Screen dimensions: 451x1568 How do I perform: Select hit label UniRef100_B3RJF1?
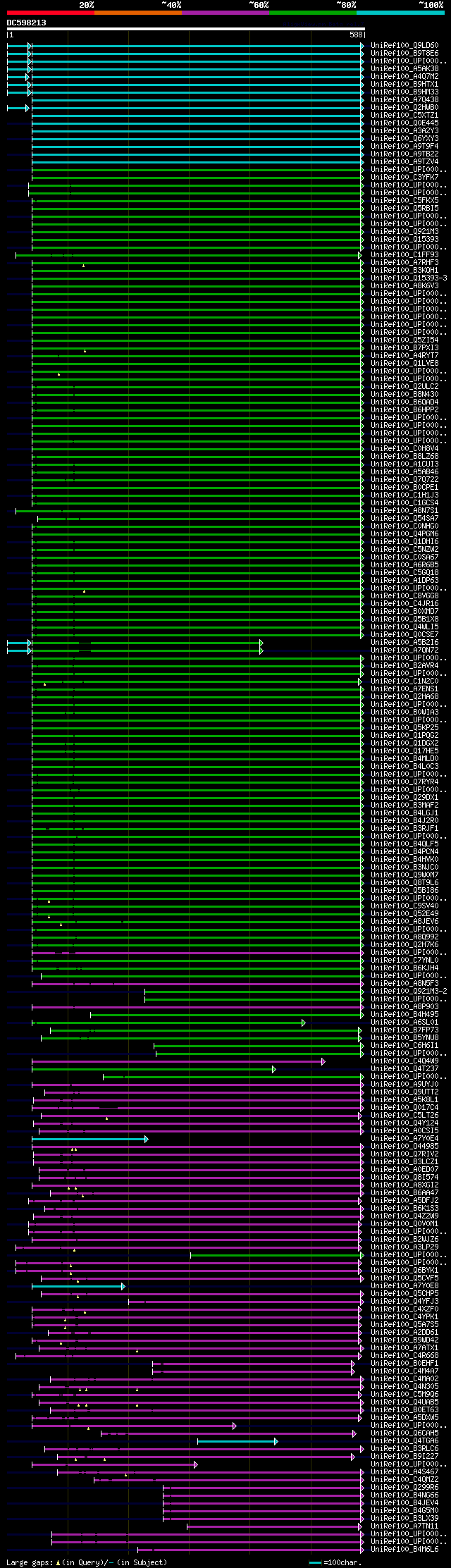(x=404, y=829)
